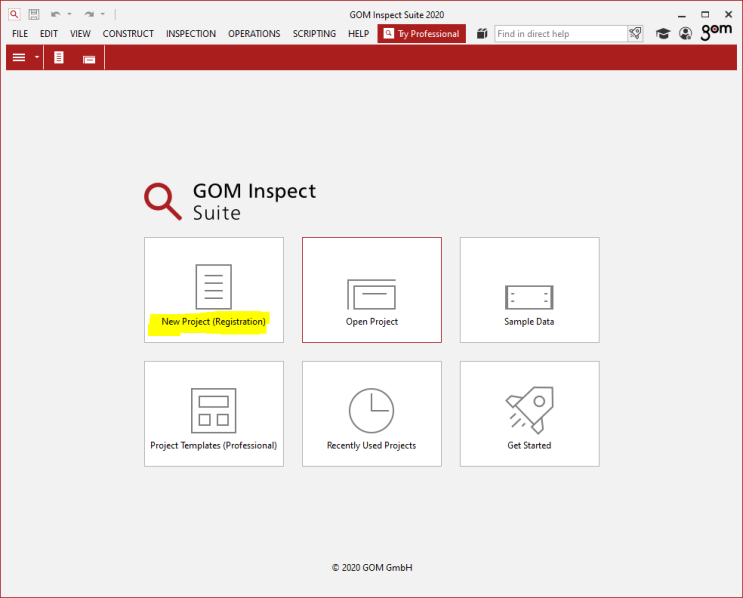Expand the redo history dropdown arrow
Screen dimensions: 743x598
[x=102, y=15]
